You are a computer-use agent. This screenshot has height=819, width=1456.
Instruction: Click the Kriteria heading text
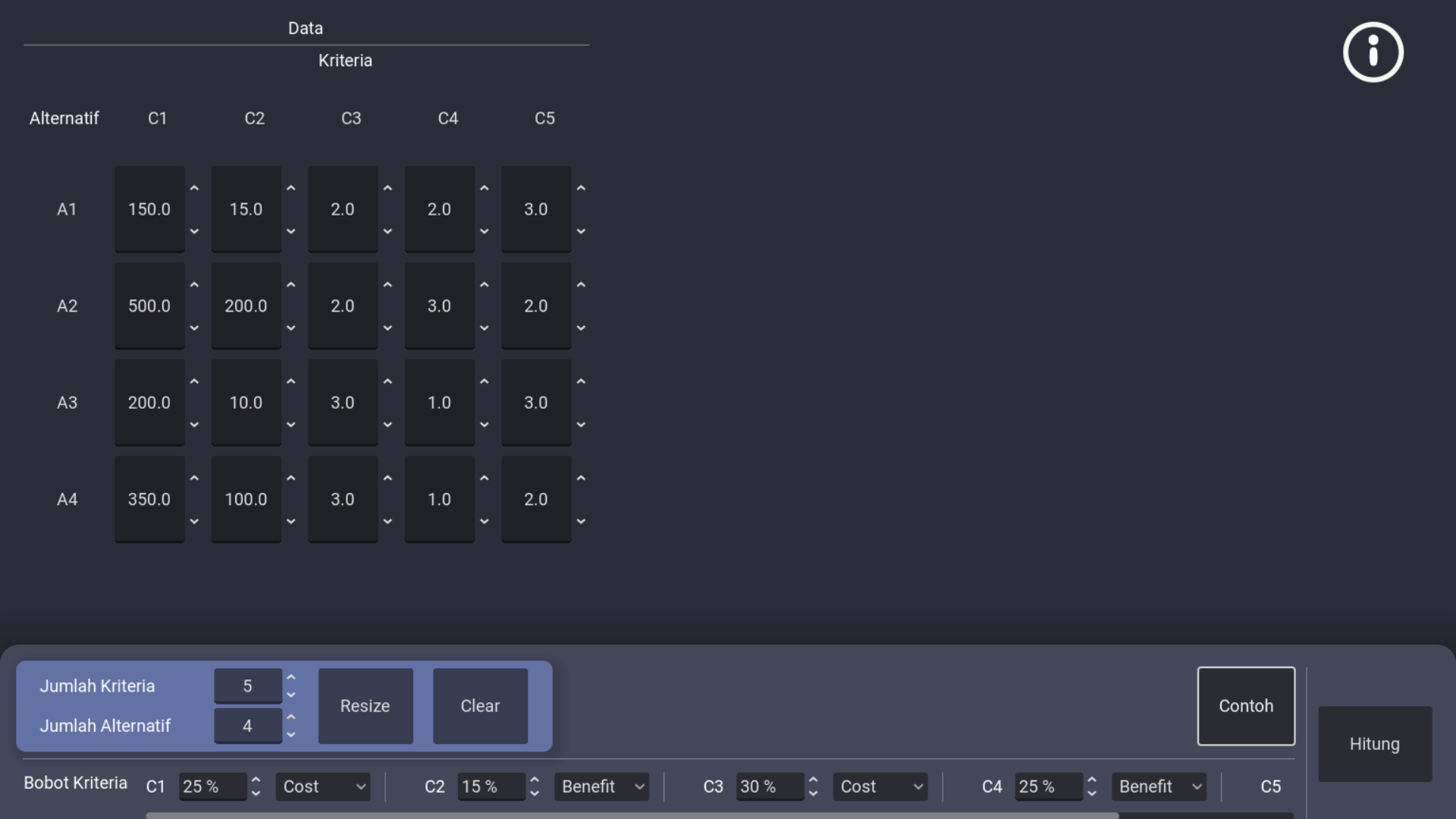tap(345, 61)
